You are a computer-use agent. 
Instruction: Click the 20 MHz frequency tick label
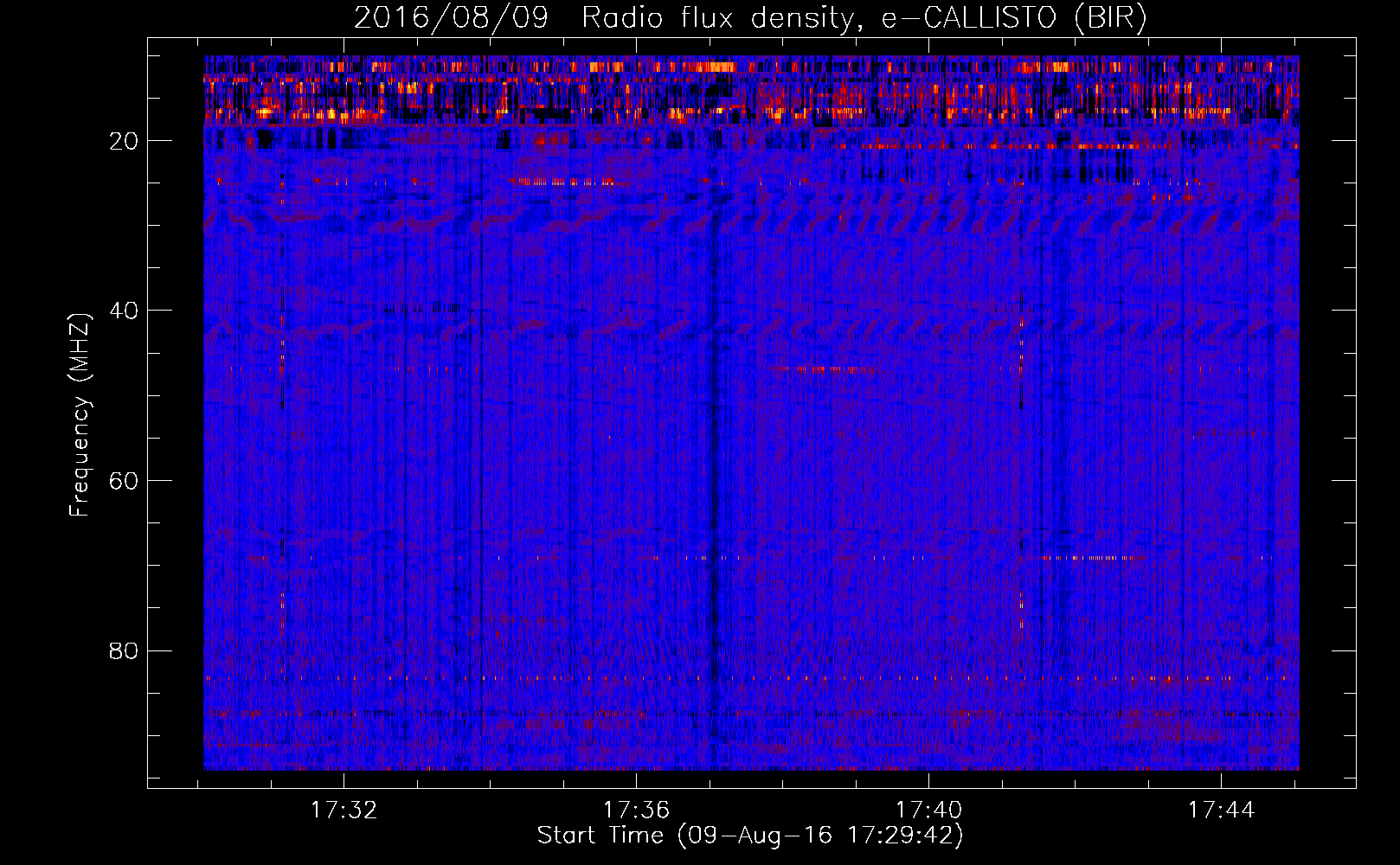coord(125,141)
